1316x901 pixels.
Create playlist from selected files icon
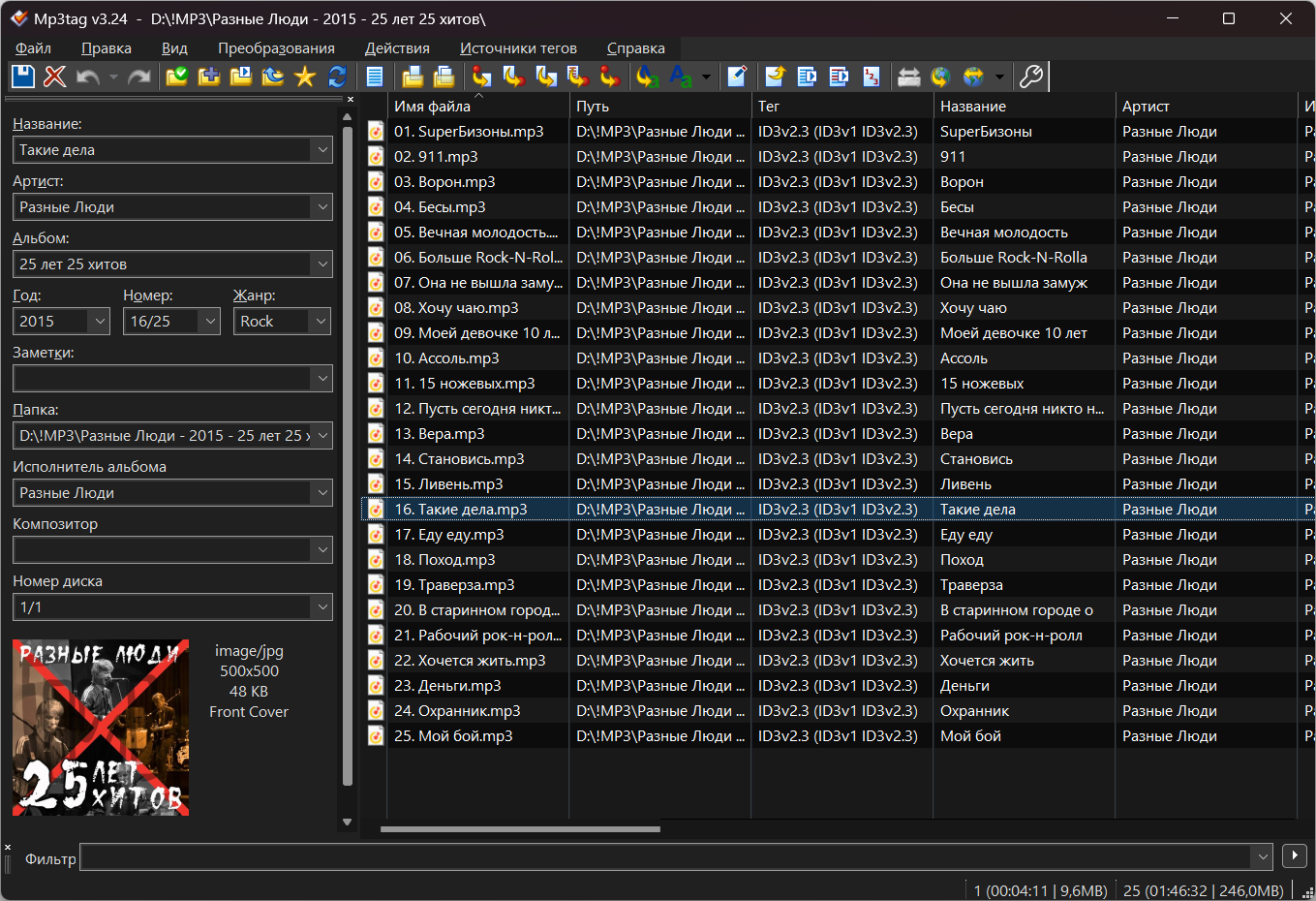point(839,77)
